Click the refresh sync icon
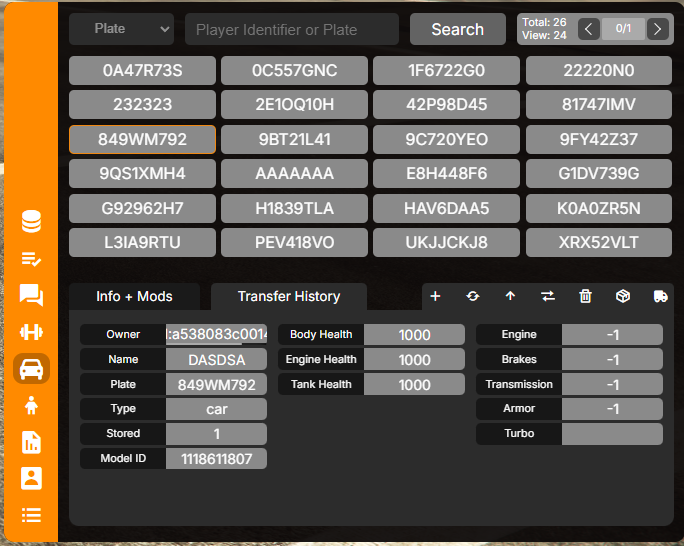The image size is (684, 546). tap(473, 296)
